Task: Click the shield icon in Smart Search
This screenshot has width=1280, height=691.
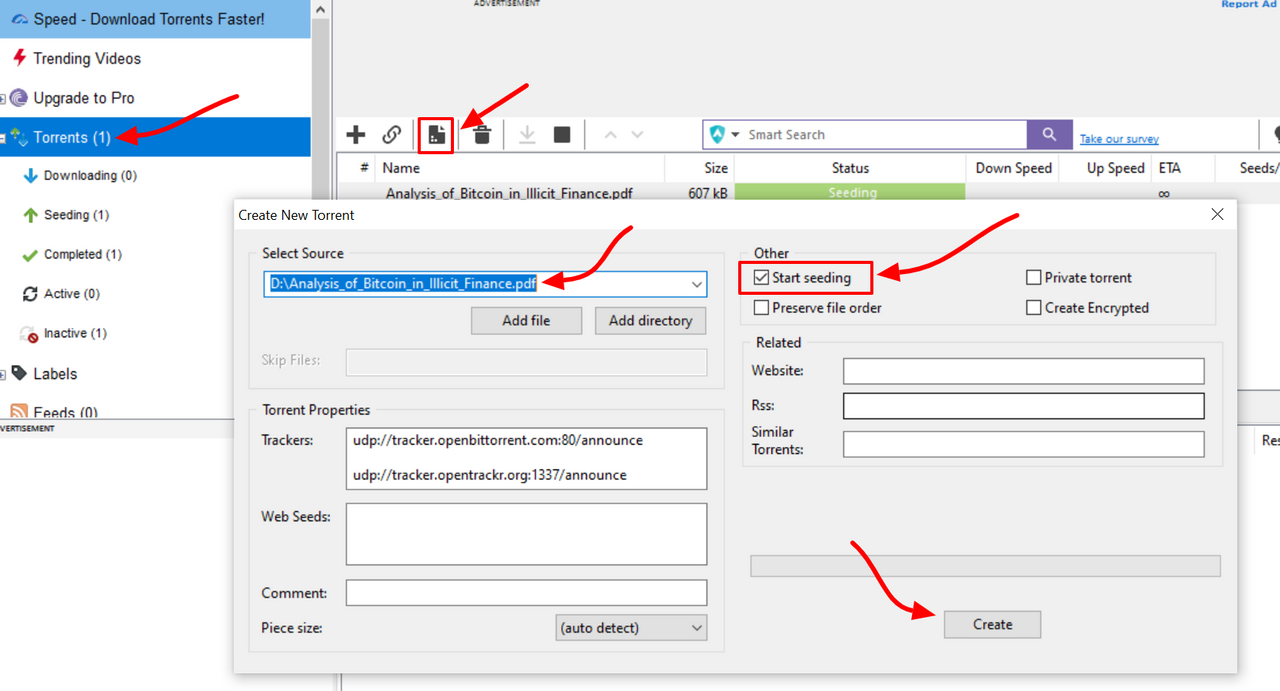Action: (x=717, y=134)
